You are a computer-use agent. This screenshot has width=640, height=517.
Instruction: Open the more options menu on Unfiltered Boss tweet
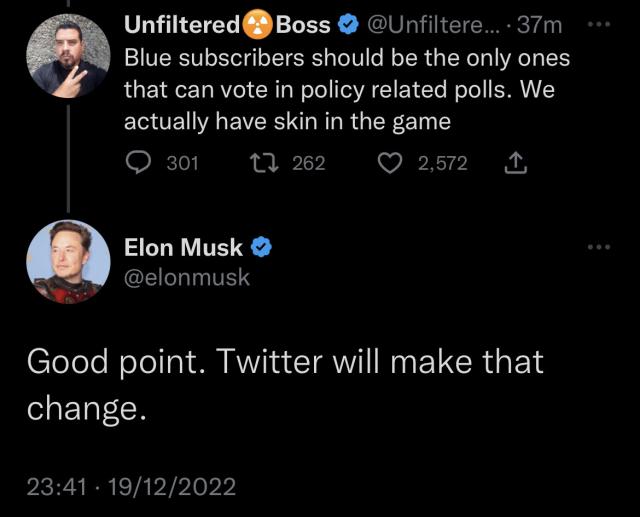coord(598,24)
